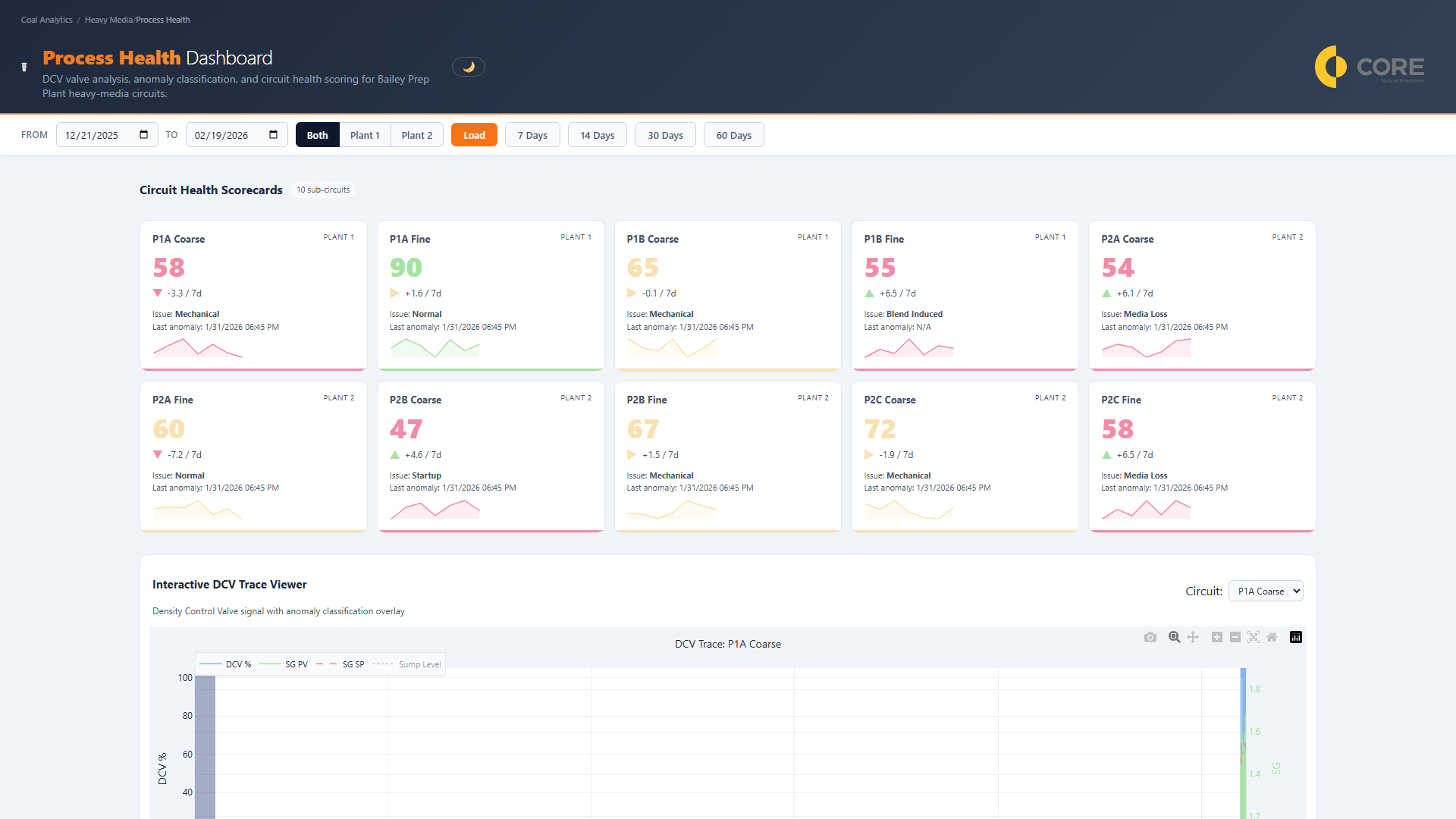
Task: Click the autoscale icon on the trace chart
Action: click(x=1254, y=637)
